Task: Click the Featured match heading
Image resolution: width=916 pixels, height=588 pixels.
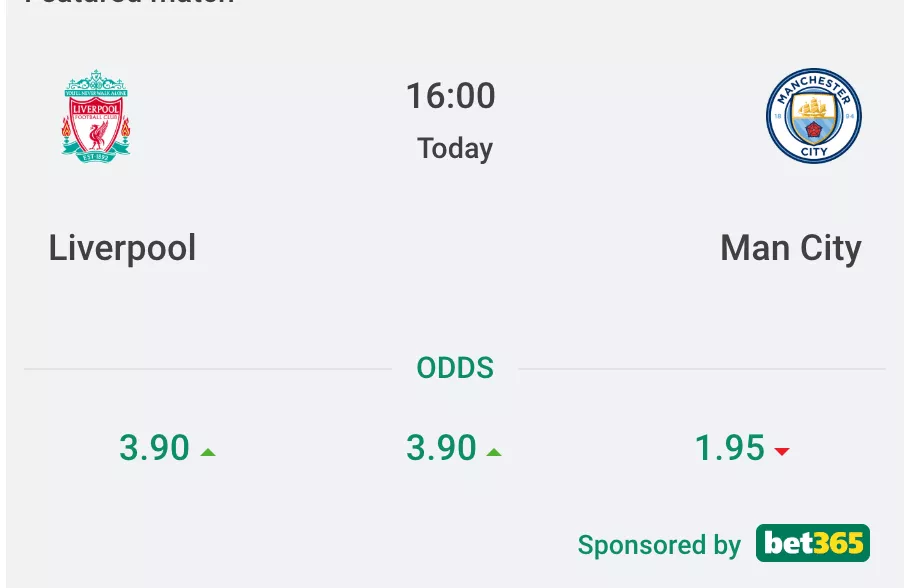Action: (130, 3)
